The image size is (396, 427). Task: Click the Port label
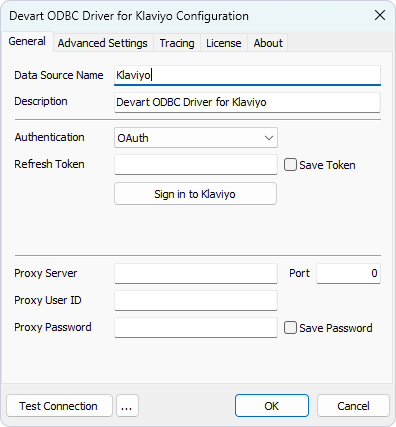coord(299,273)
